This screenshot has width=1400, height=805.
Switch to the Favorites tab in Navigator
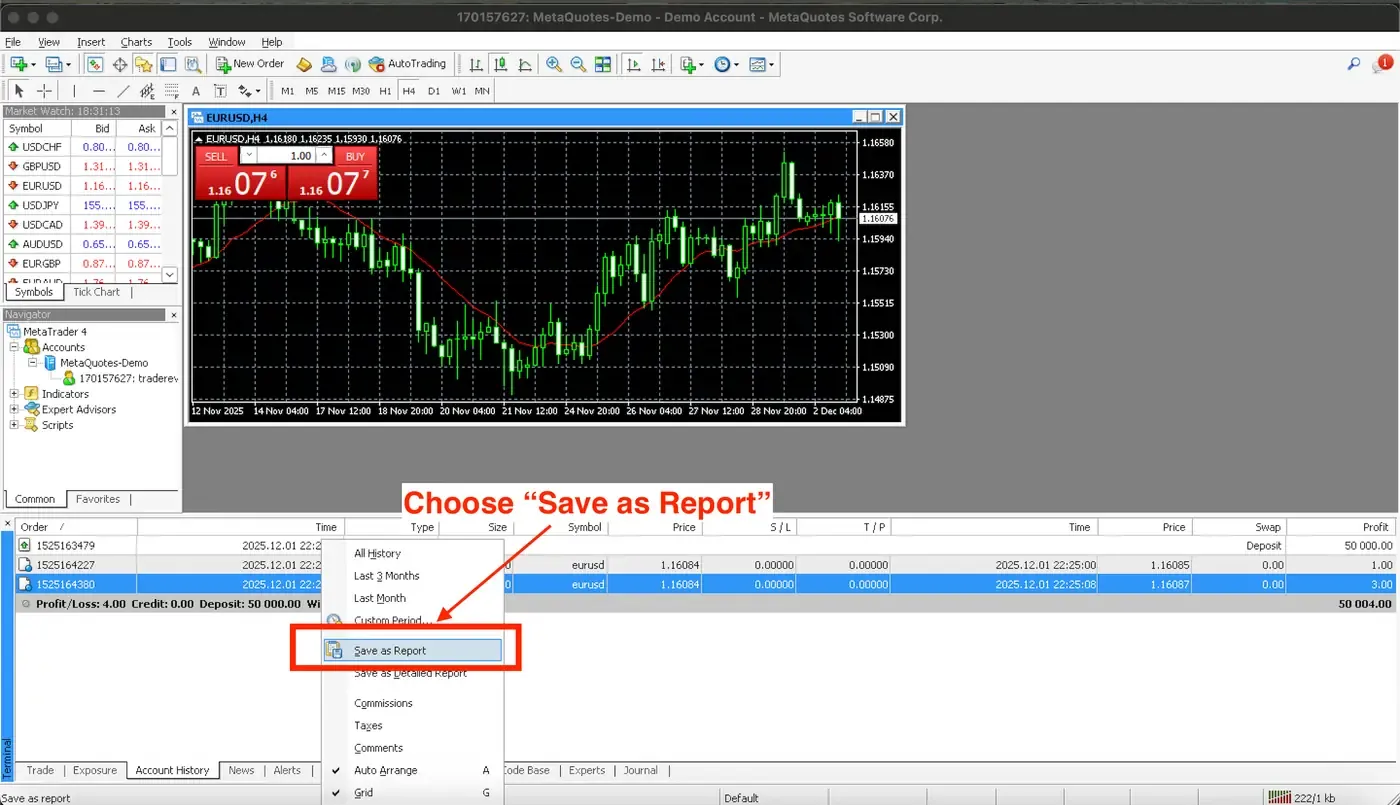click(98, 499)
